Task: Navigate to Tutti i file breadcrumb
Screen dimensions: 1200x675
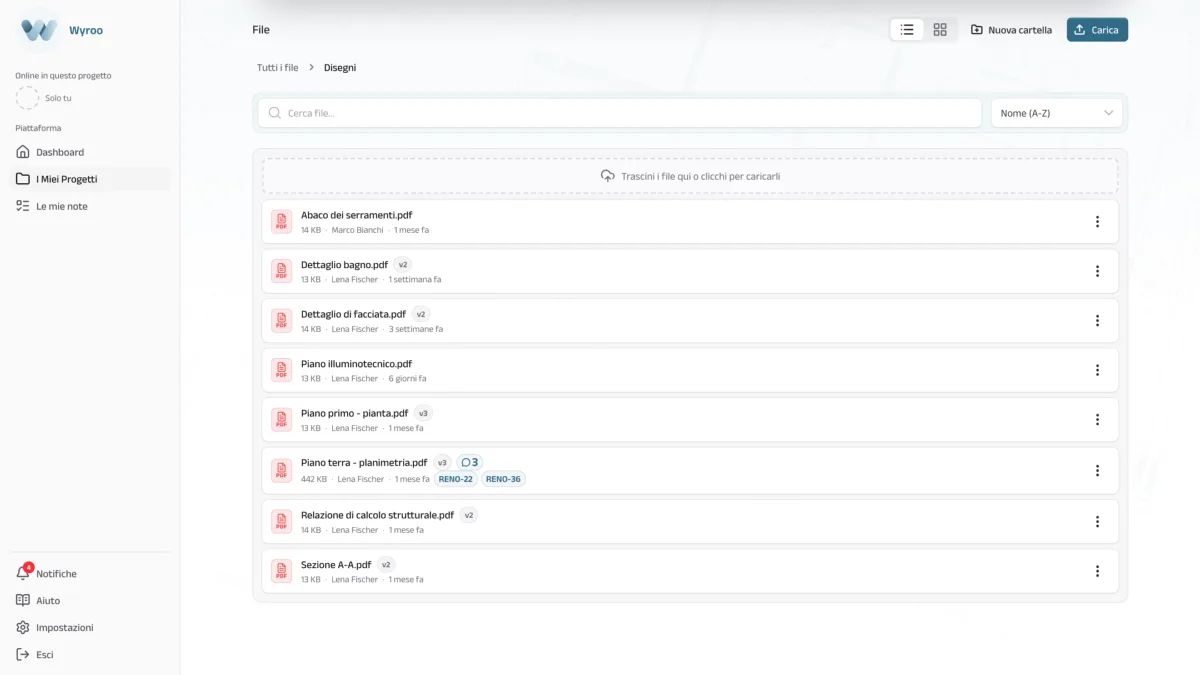Action: (278, 68)
